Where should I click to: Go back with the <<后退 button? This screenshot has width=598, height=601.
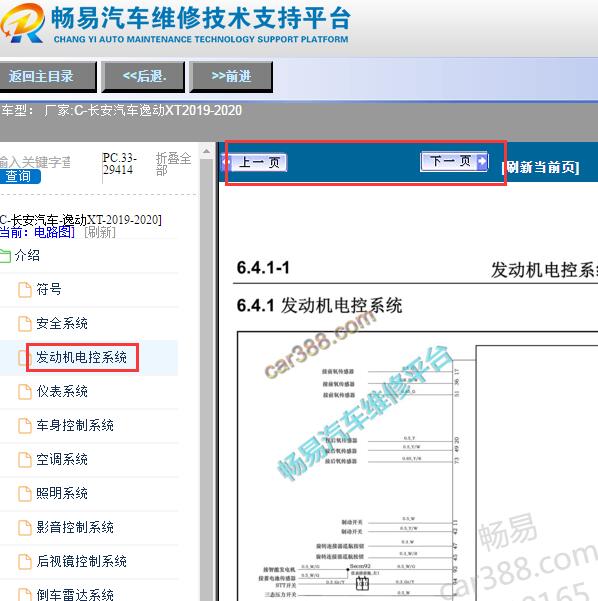pos(143,76)
